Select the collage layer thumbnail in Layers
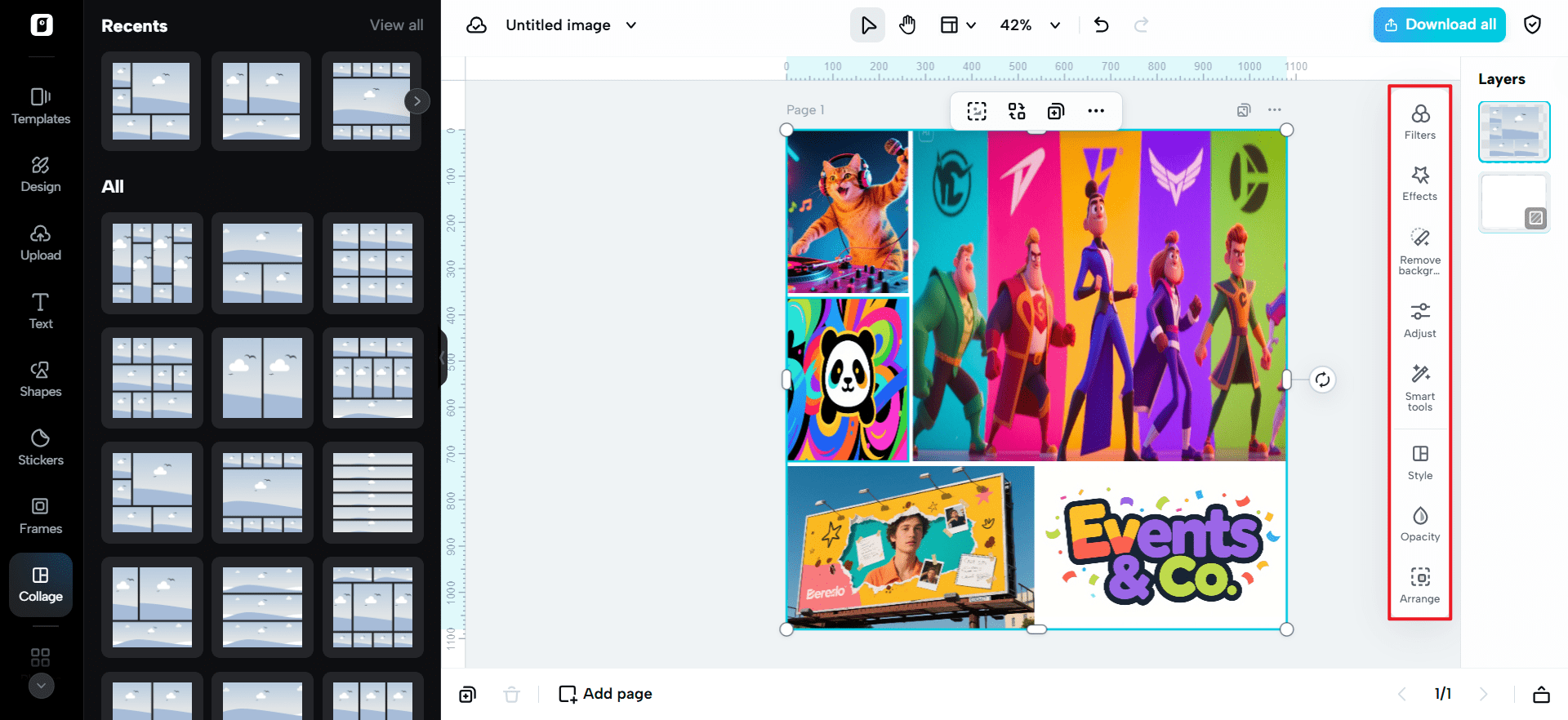1568x720 pixels. click(x=1514, y=131)
